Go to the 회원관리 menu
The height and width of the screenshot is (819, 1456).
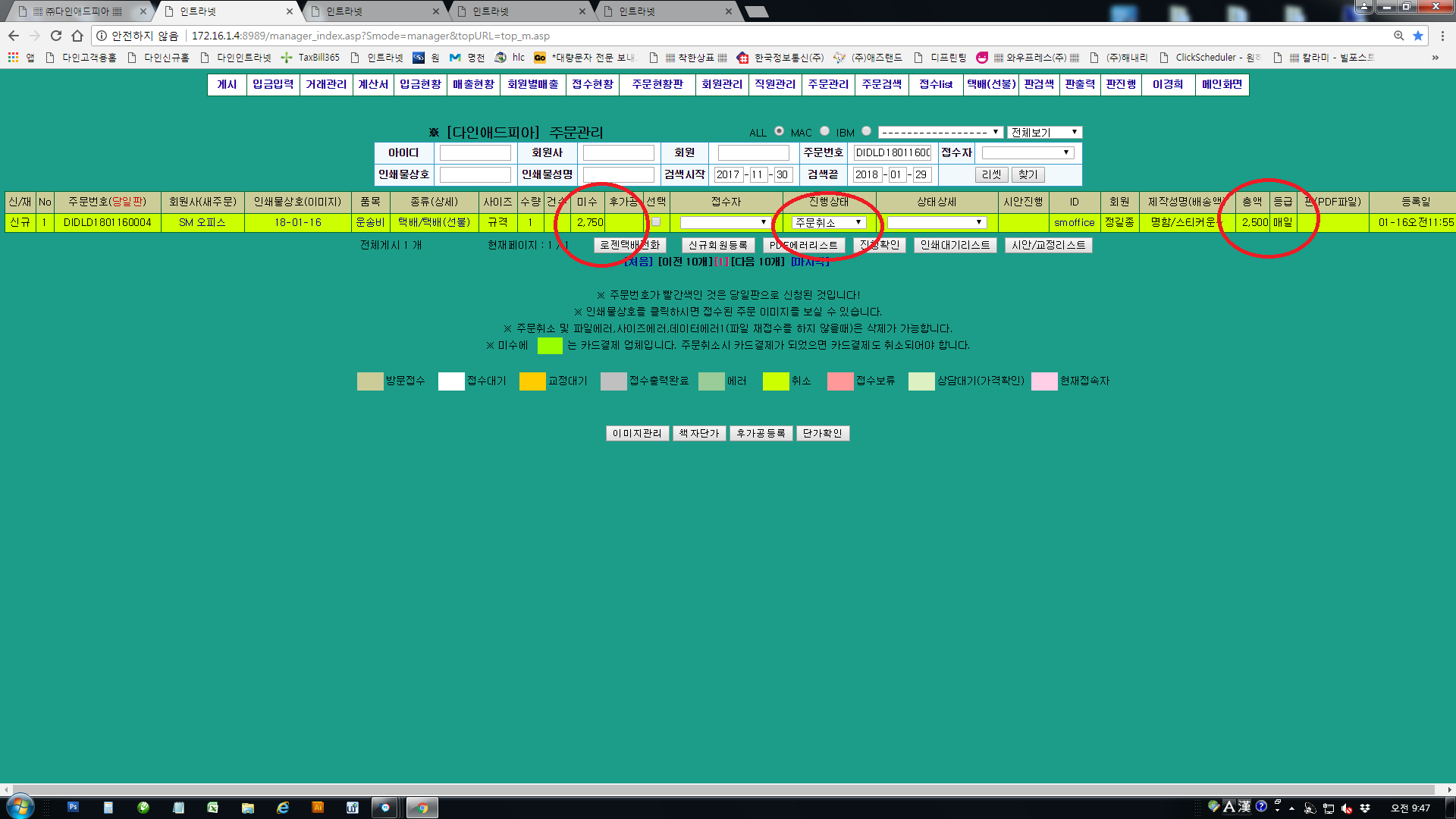(721, 84)
